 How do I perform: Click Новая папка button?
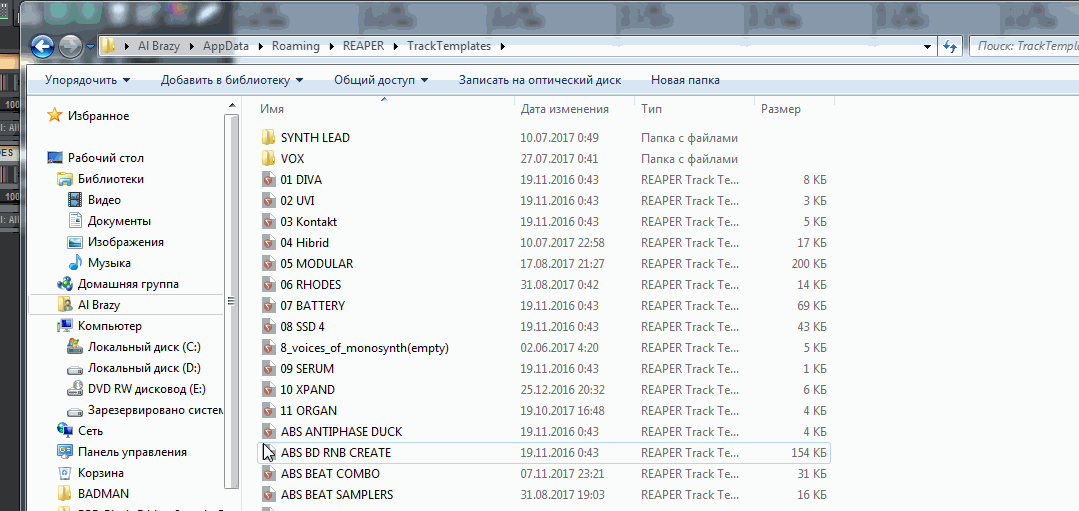pyautogui.click(x=685, y=80)
